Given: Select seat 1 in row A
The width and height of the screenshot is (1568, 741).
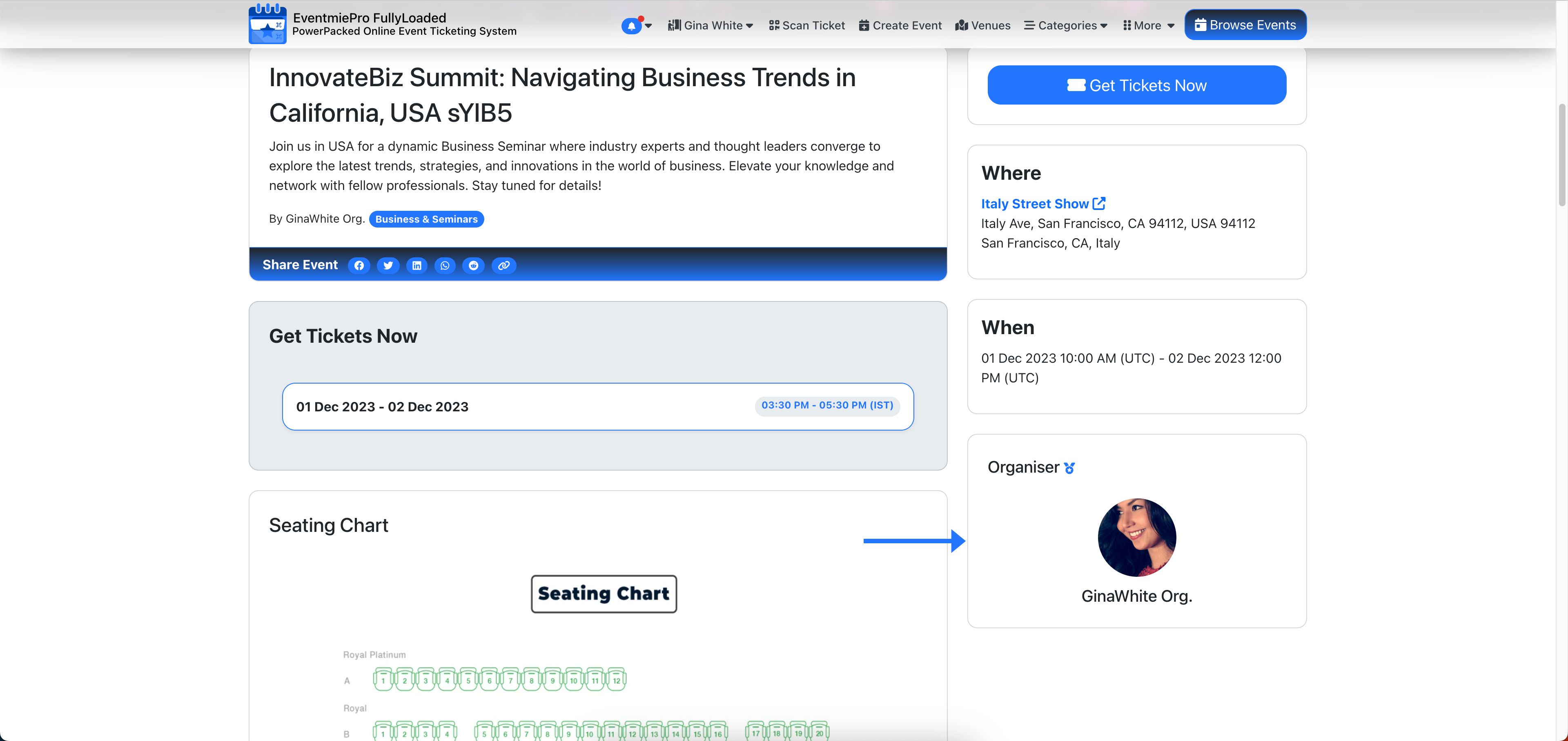Looking at the screenshot, I should pyautogui.click(x=383, y=679).
